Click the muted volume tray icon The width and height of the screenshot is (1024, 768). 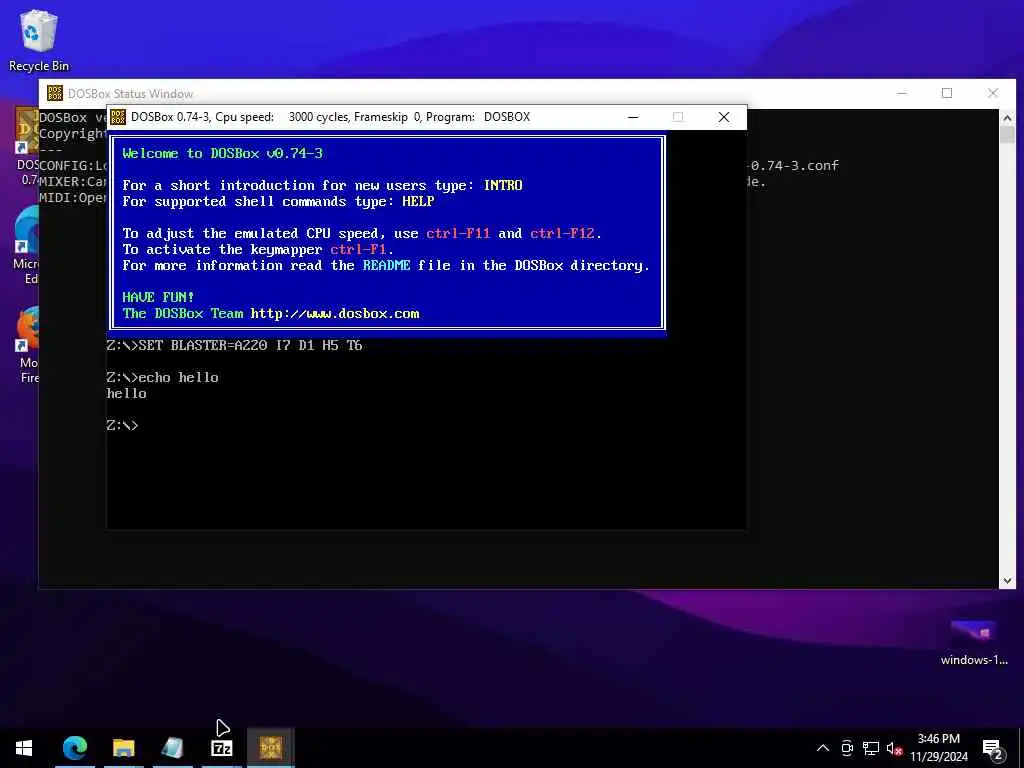894,749
